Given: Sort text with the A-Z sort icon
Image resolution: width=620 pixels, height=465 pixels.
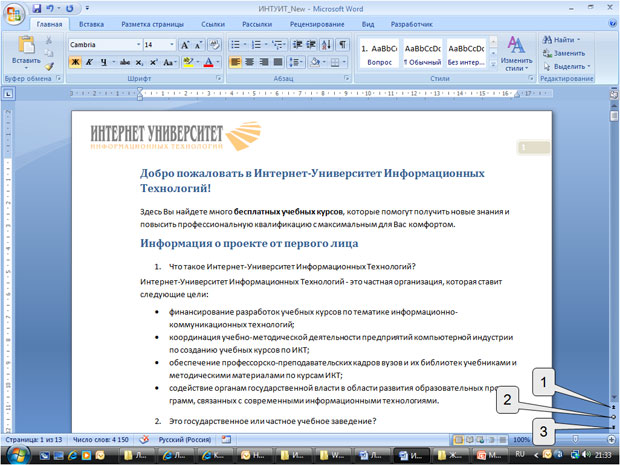Looking at the screenshot, I should (x=326, y=45).
